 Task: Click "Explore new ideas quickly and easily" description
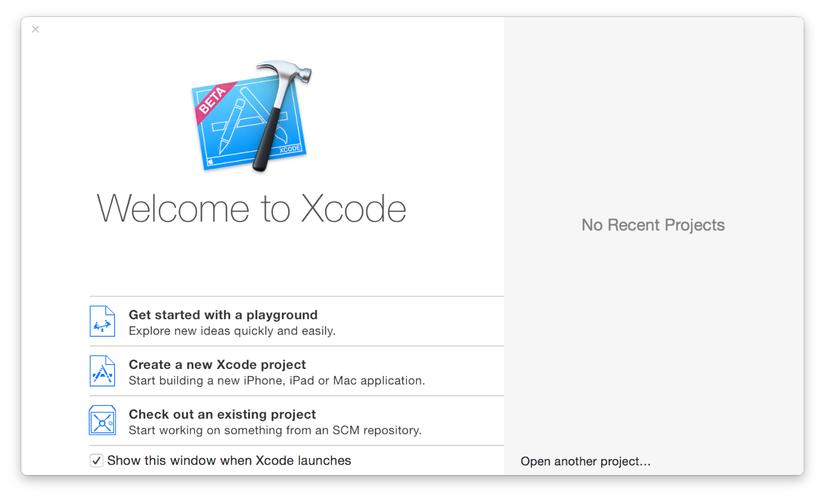232,331
